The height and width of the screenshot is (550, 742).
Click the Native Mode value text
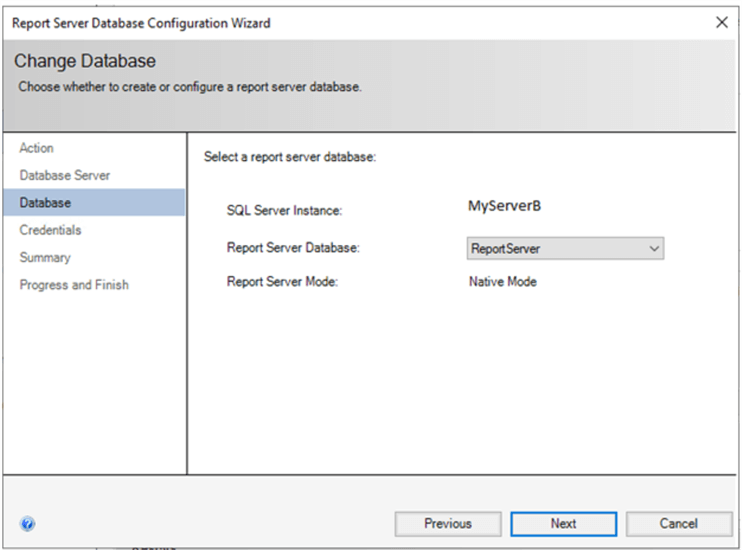(x=502, y=282)
